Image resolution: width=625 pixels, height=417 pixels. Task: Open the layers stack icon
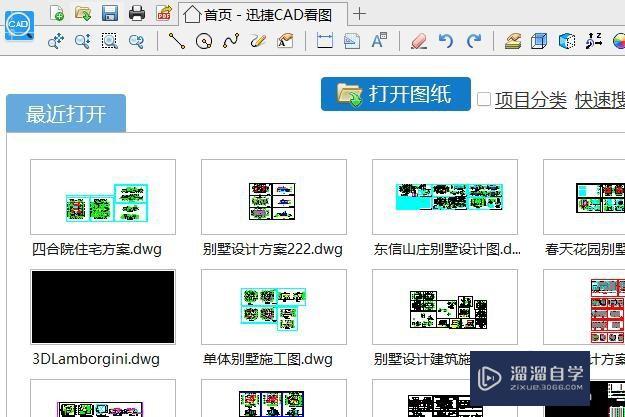pyautogui.click(x=513, y=41)
